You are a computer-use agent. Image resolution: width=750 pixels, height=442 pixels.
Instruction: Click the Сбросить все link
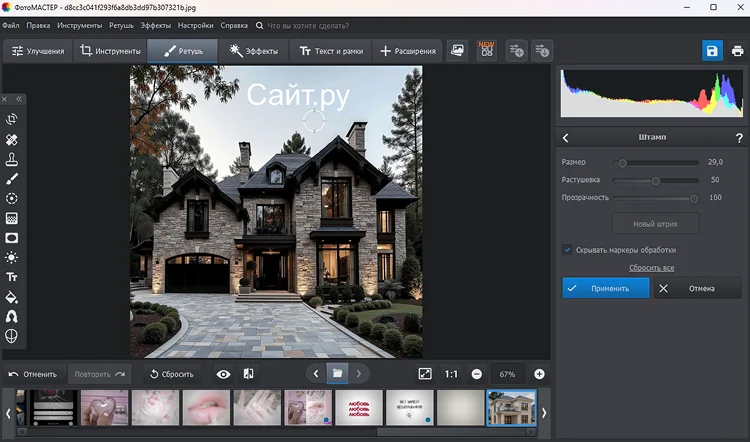[x=651, y=268]
